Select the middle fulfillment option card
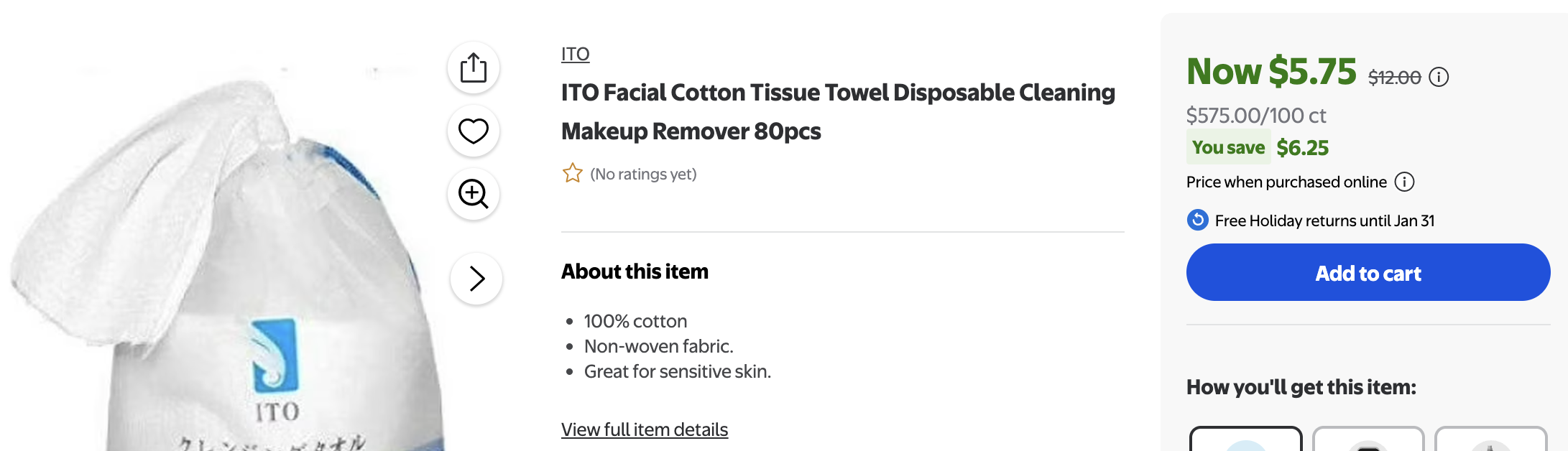Screen dimensions: 1568x451 pyautogui.click(x=1368, y=439)
